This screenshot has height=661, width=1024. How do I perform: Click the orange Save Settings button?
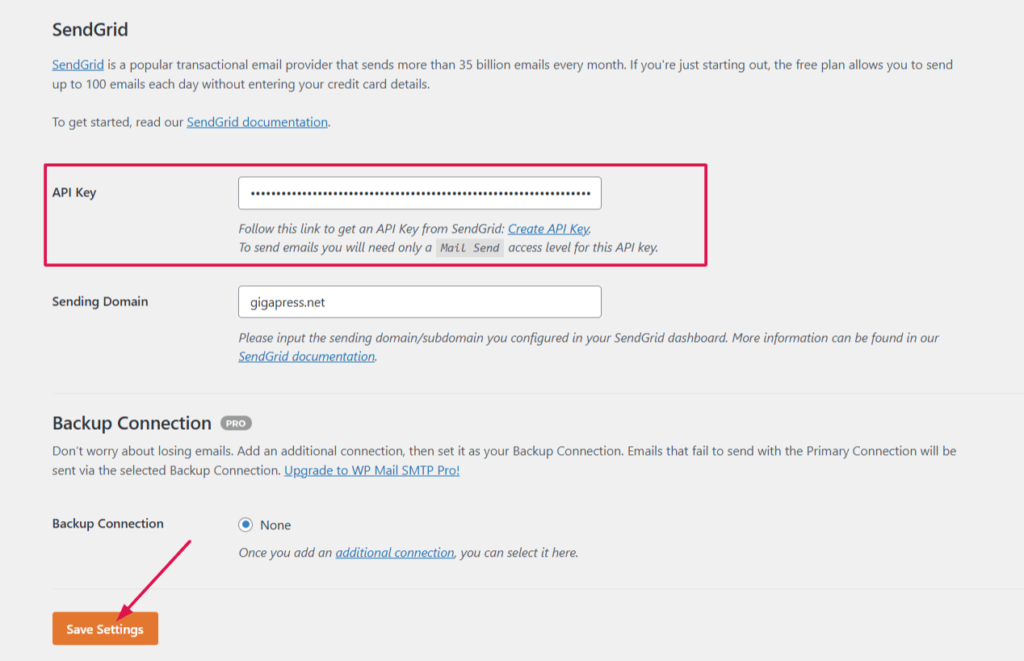click(x=105, y=628)
